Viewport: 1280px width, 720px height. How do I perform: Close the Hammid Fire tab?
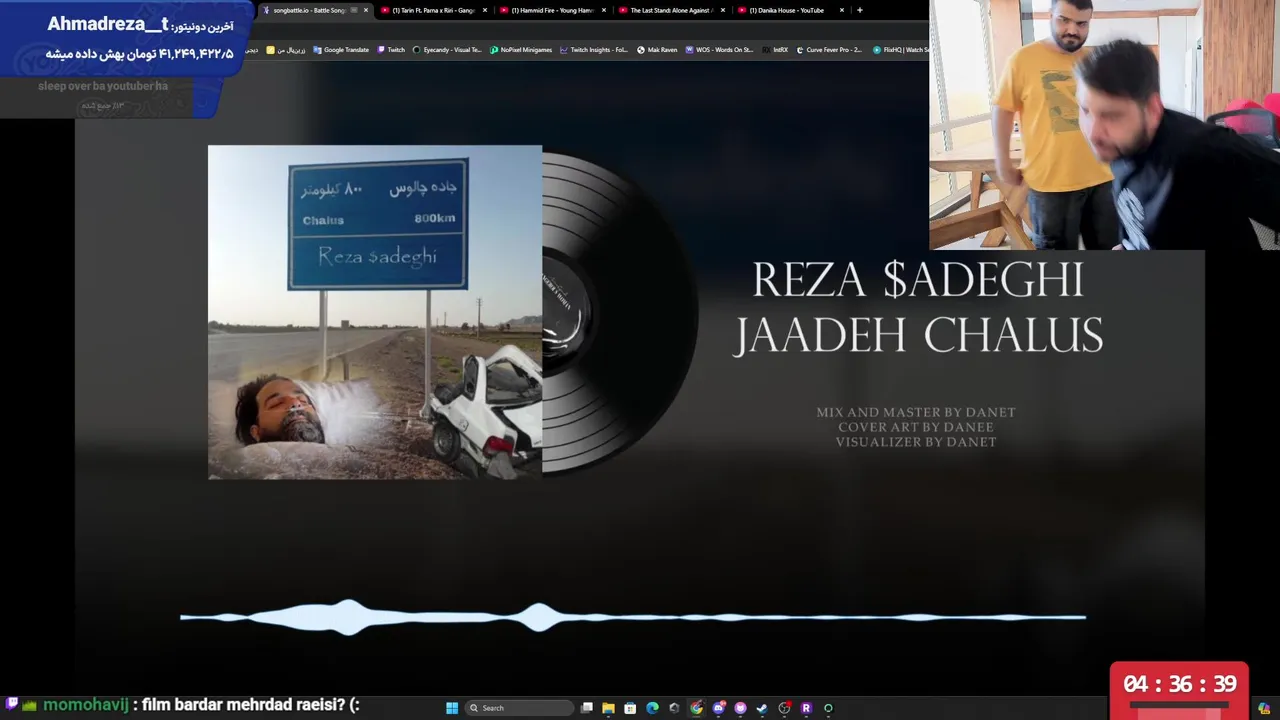click(x=604, y=10)
